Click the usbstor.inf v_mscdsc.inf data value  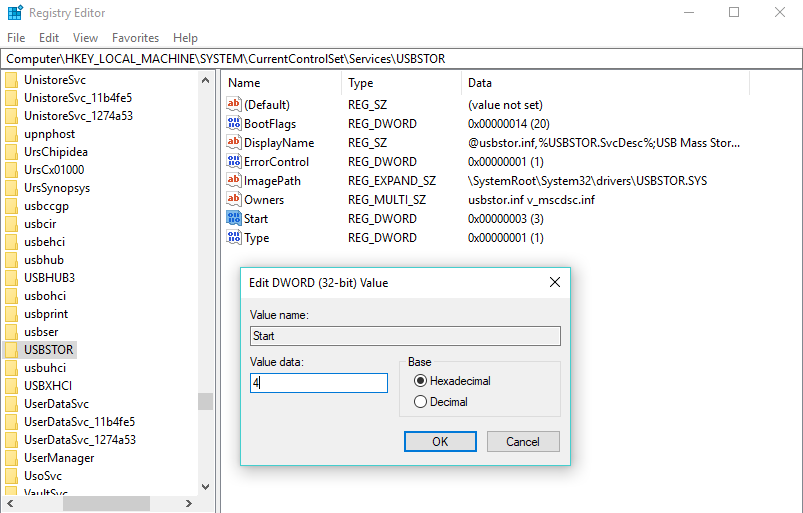click(x=531, y=199)
